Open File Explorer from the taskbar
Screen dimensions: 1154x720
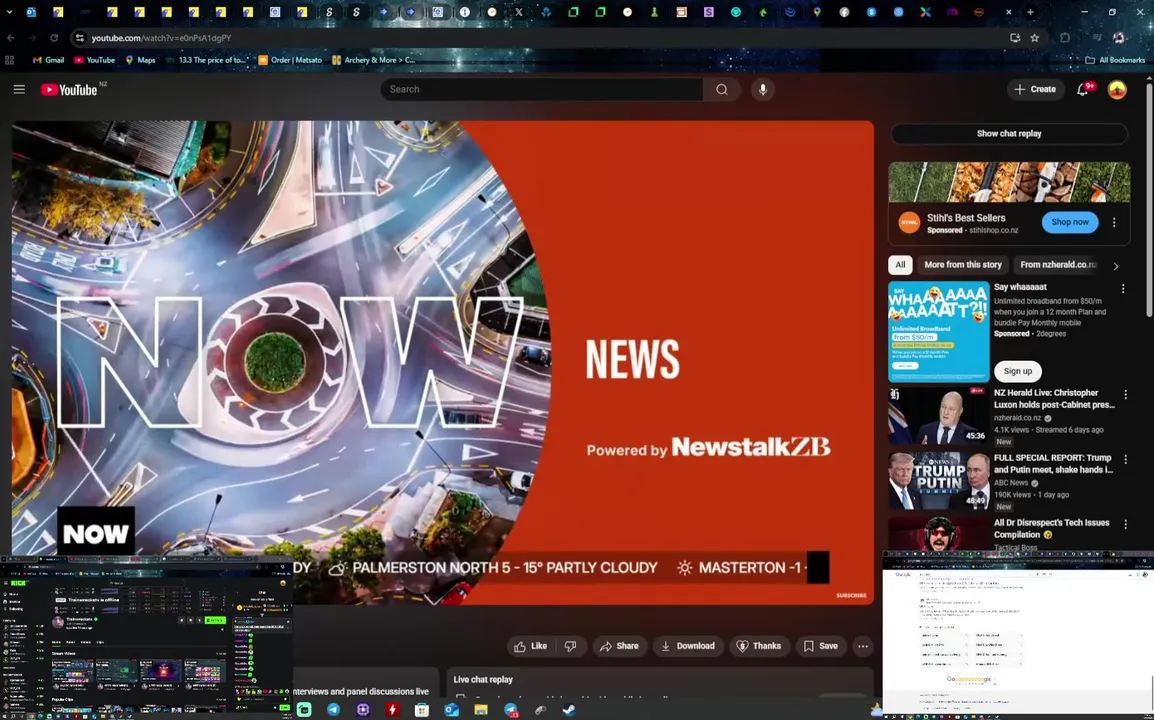pos(481,710)
